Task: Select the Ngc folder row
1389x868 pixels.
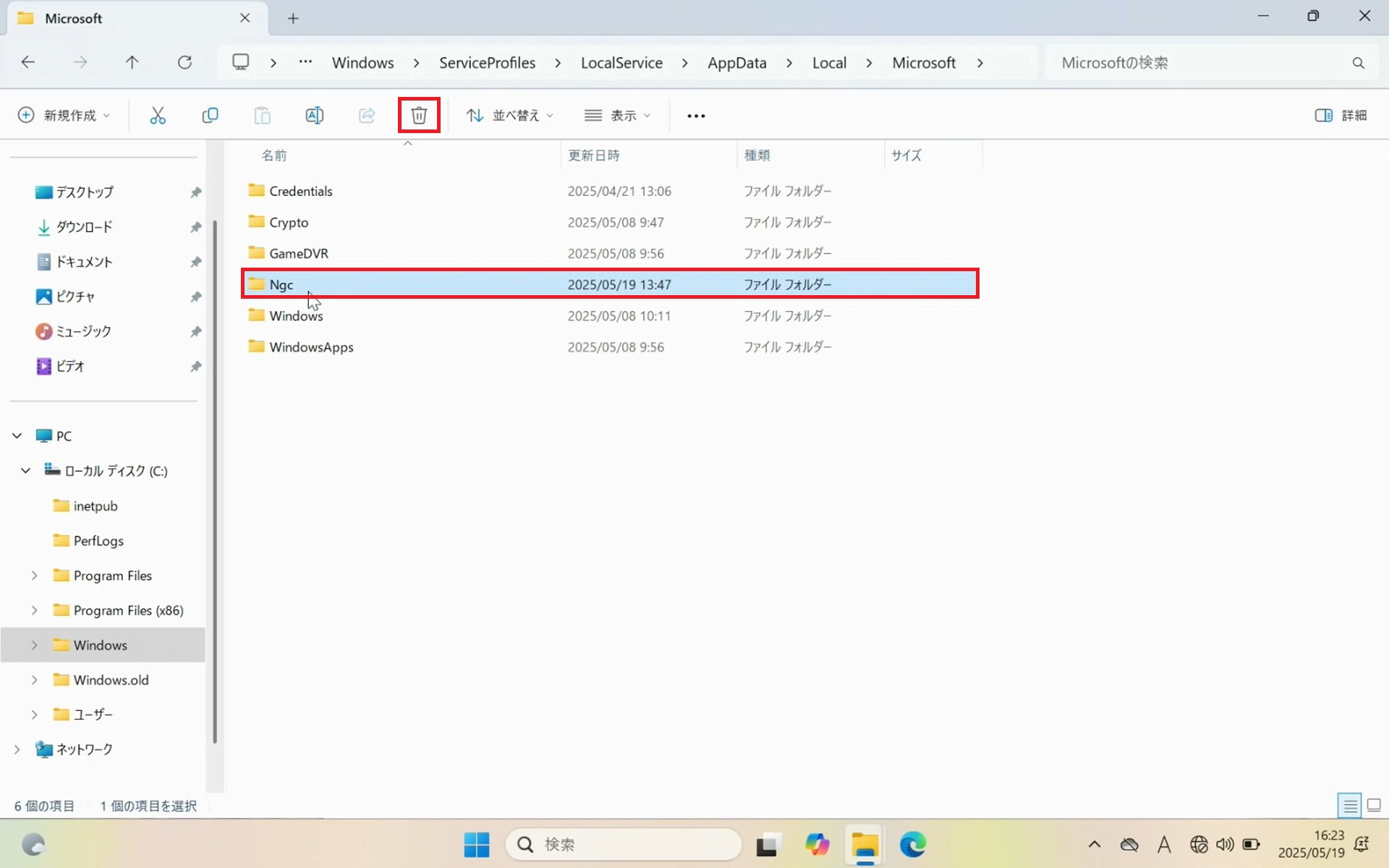Action: 611,284
